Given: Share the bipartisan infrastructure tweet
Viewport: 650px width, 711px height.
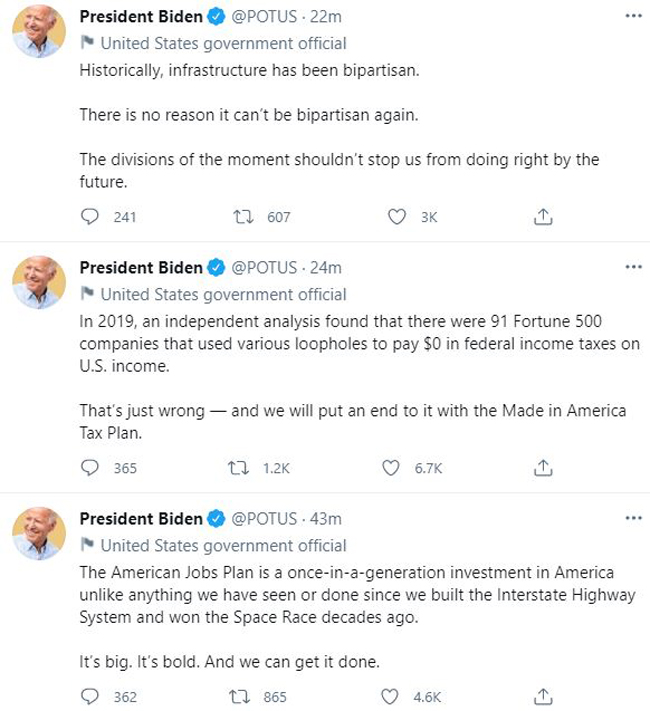Looking at the screenshot, I should click(543, 216).
